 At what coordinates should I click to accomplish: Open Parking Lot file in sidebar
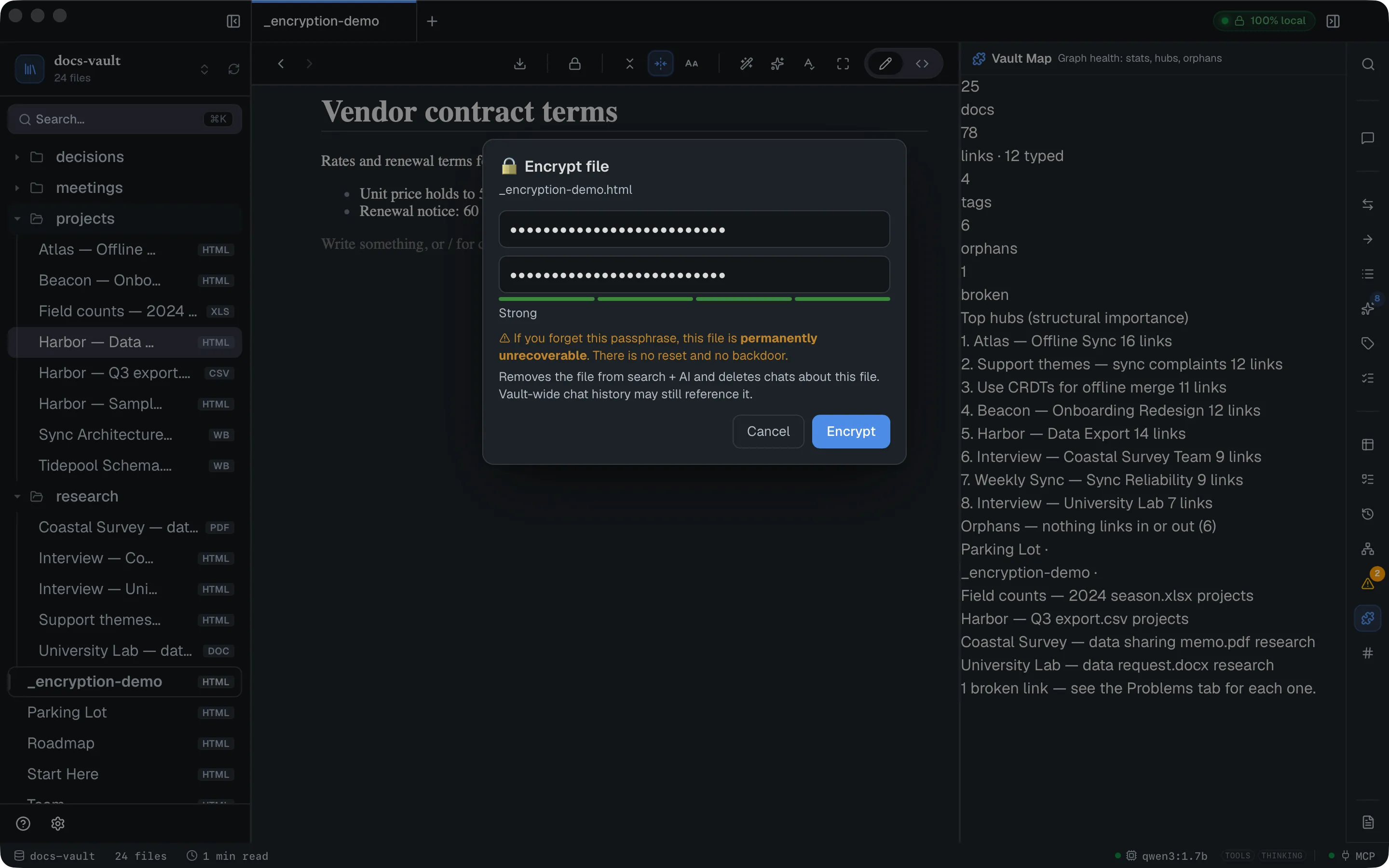pyautogui.click(x=125, y=712)
